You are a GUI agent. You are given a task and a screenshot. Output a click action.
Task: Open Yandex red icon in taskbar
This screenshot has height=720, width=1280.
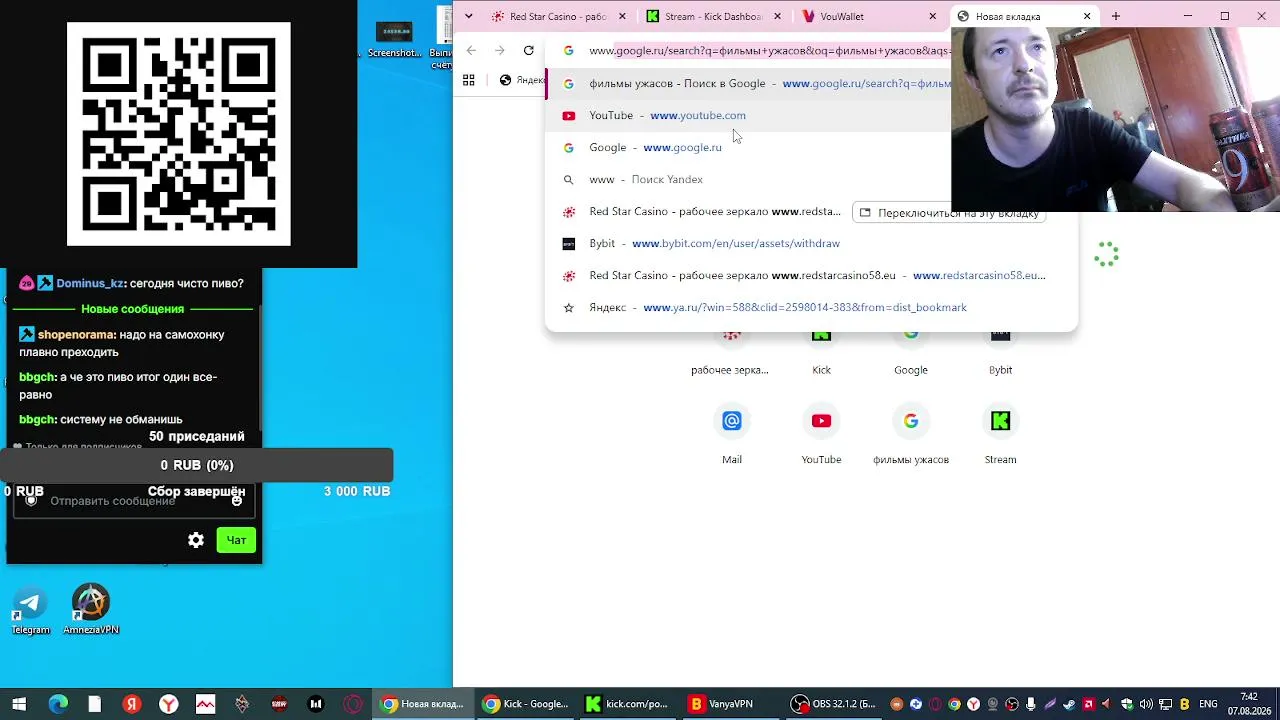click(132, 704)
